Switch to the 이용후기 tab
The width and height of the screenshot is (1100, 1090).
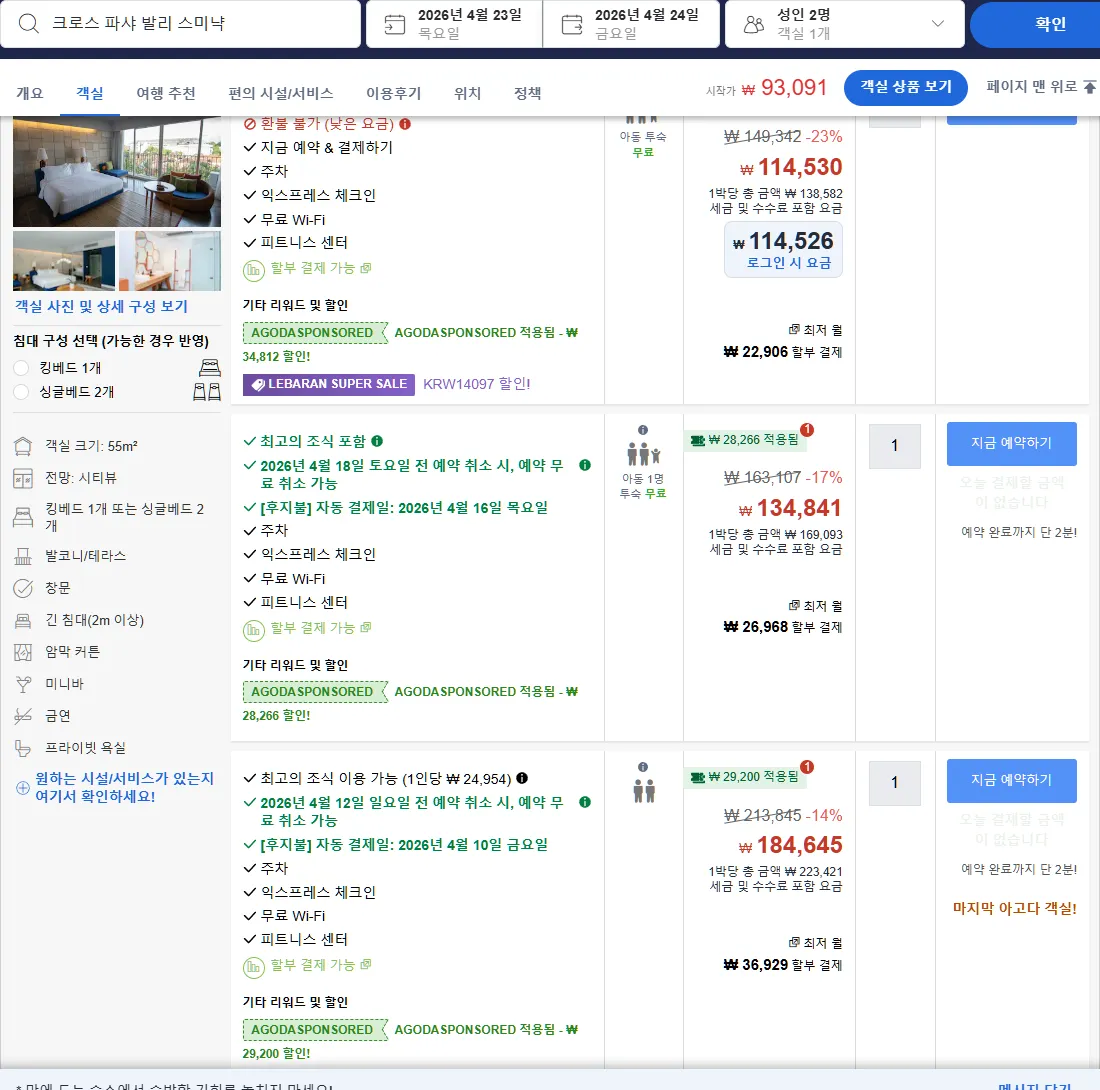(x=394, y=93)
